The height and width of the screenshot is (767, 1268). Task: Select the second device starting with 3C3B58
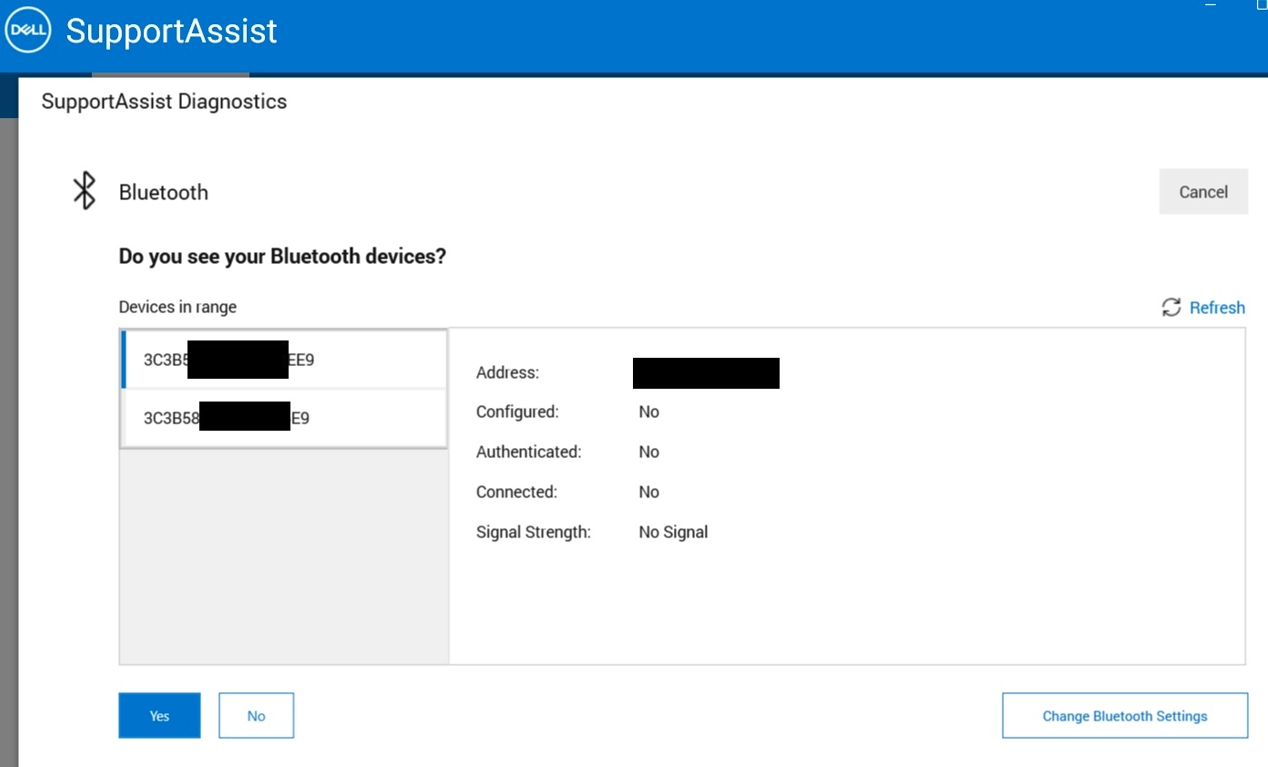click(x=284, y=418)
